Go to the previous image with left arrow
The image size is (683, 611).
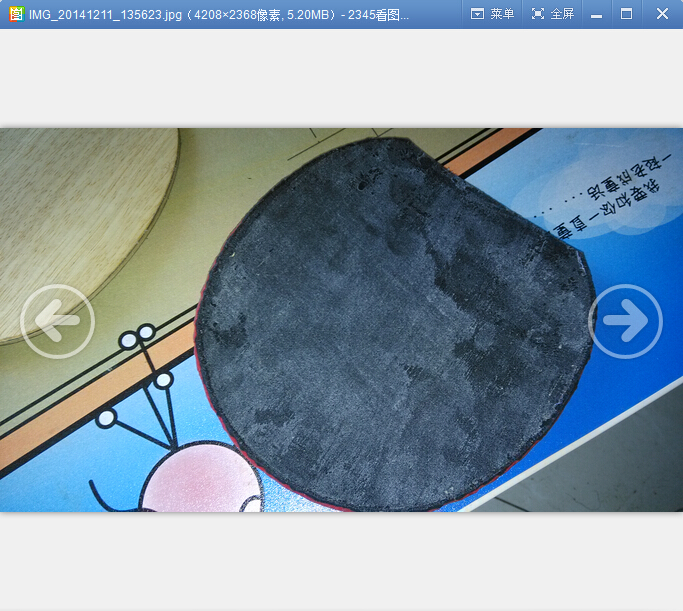click(x=57, y=321)
